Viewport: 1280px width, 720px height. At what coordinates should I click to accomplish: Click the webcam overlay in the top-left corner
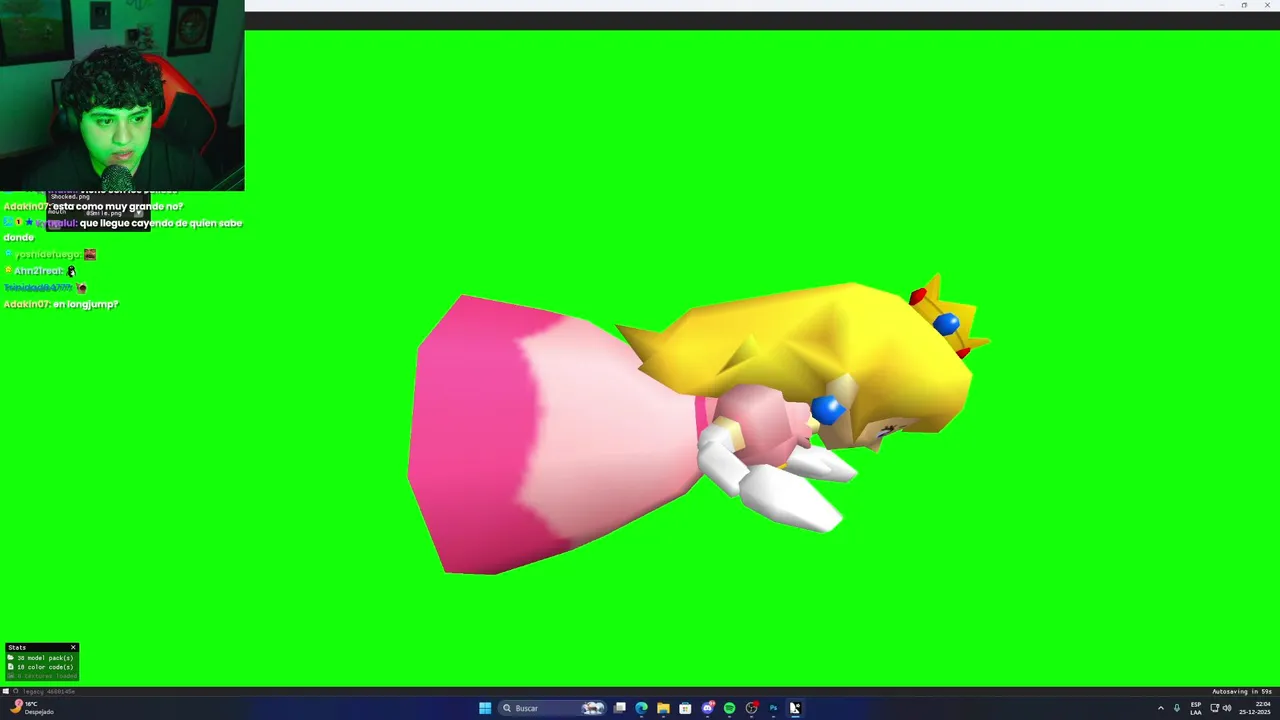(122, 95)
